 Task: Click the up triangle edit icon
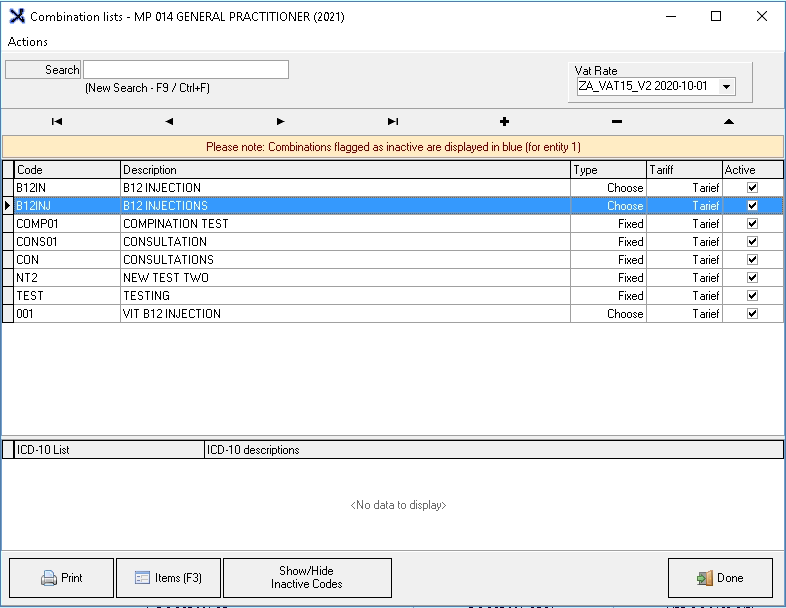728,121
